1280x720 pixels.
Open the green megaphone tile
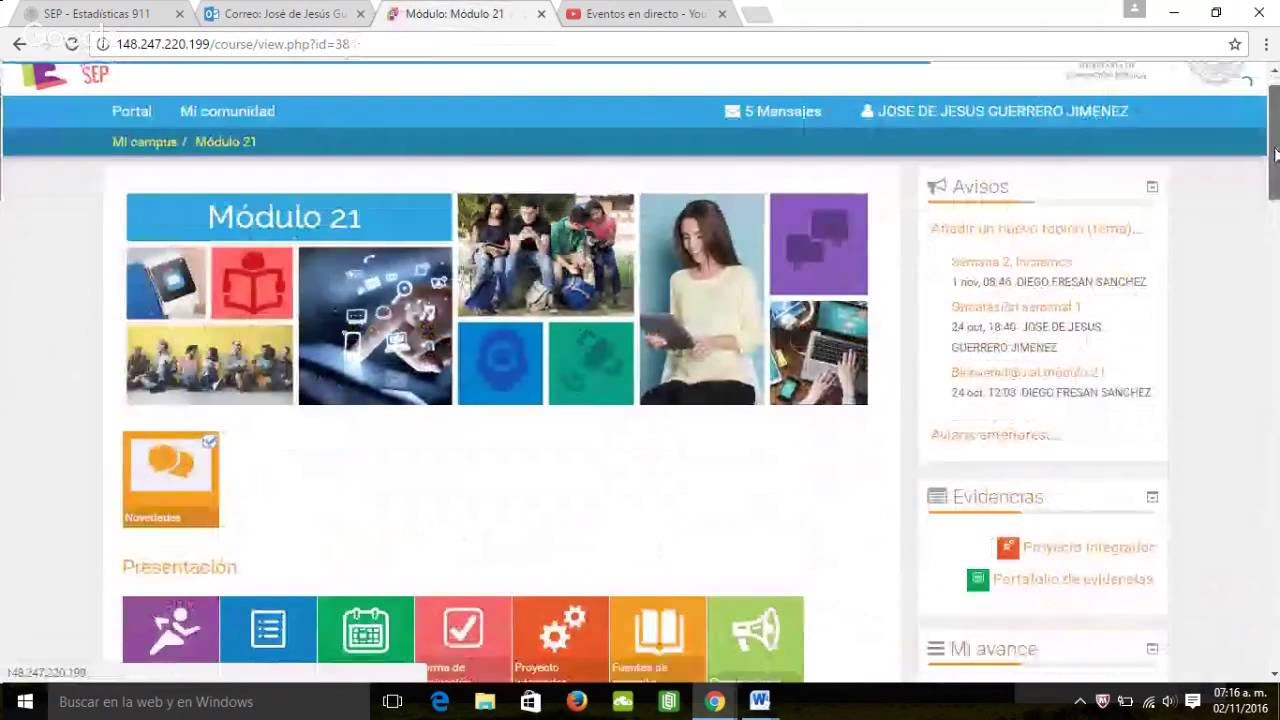point(755,637)
